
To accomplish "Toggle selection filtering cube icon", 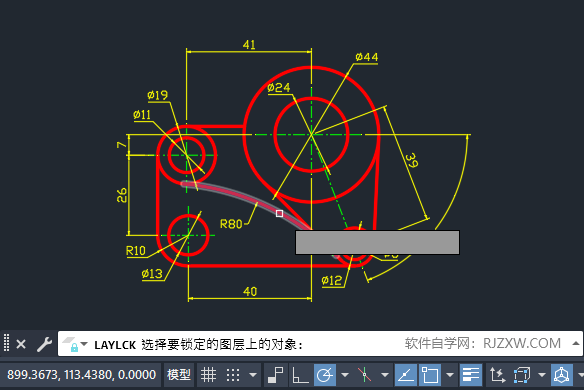I will 522,375.
